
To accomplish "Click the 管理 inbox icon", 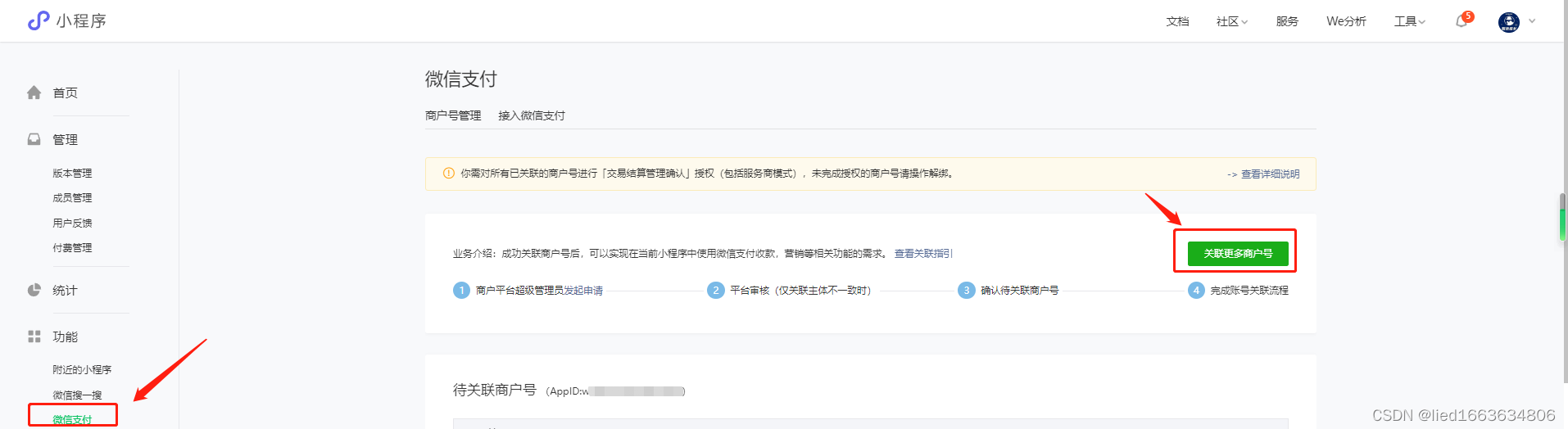I will pos(34,139).
